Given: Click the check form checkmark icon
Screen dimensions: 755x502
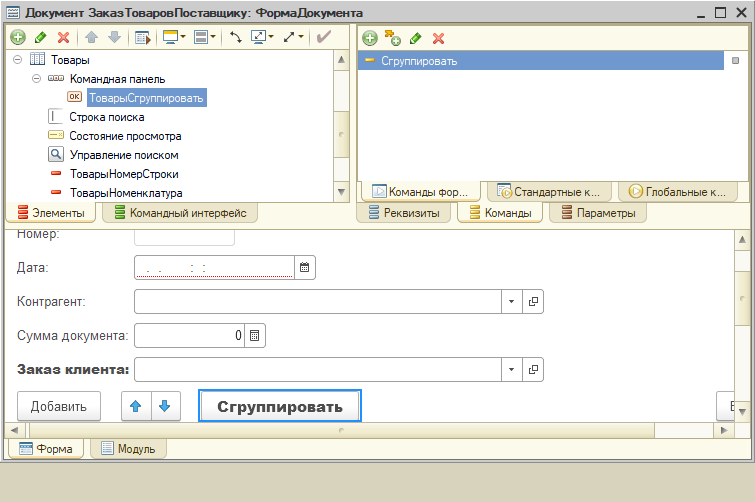Looking at the screenshot, I should click(x=323, y=37).
